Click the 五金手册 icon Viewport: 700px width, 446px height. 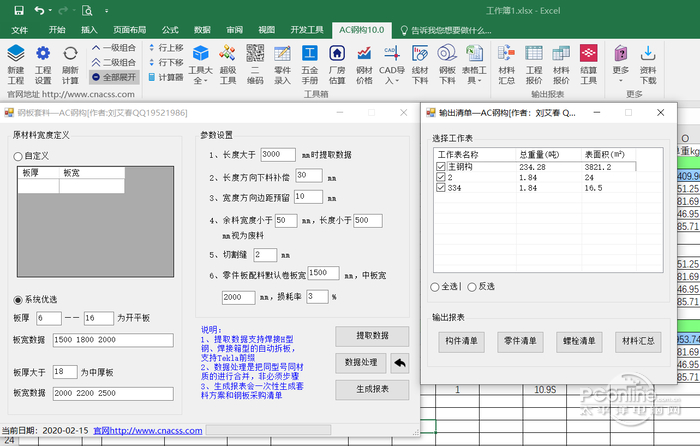click(x=310, y=53)
